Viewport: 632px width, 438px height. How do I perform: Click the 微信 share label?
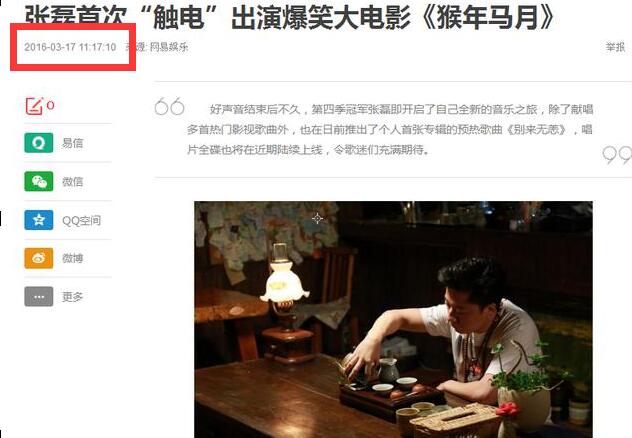click(x=73, y=181)
